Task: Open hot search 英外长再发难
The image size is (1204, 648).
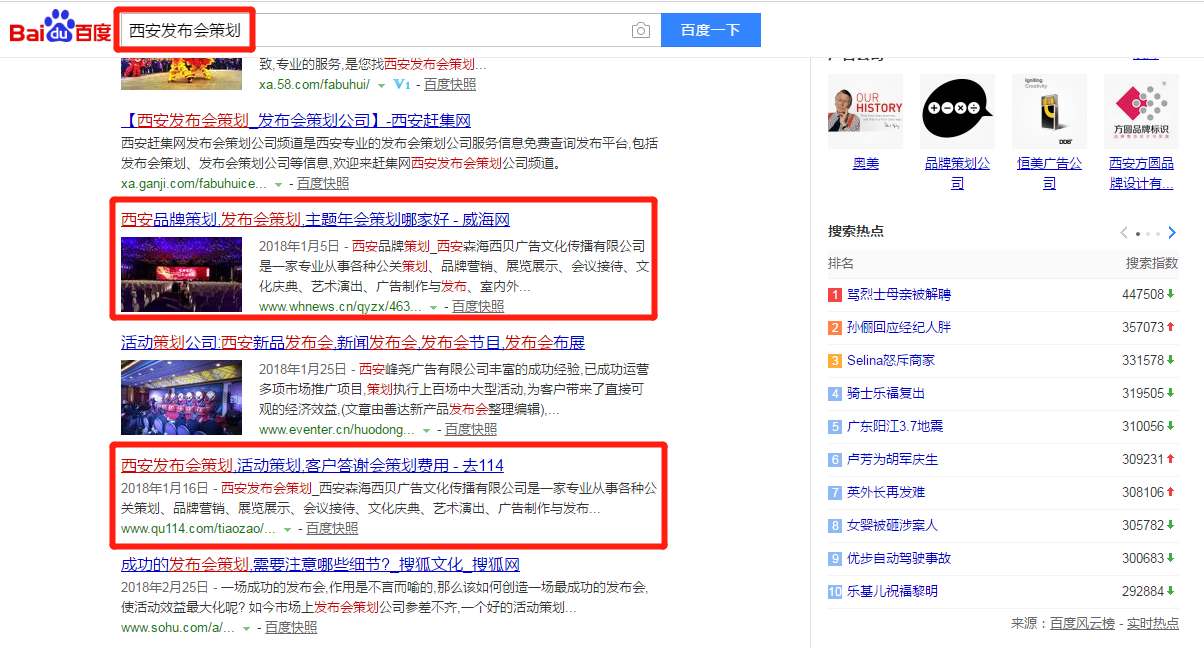Action: coord(886,492)
